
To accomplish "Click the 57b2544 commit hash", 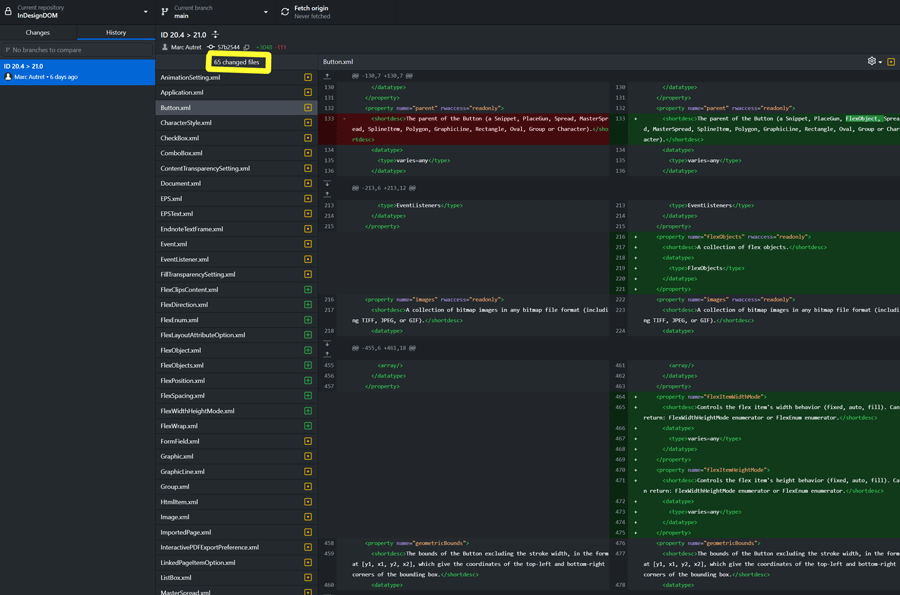I will [x=228, y=47].
